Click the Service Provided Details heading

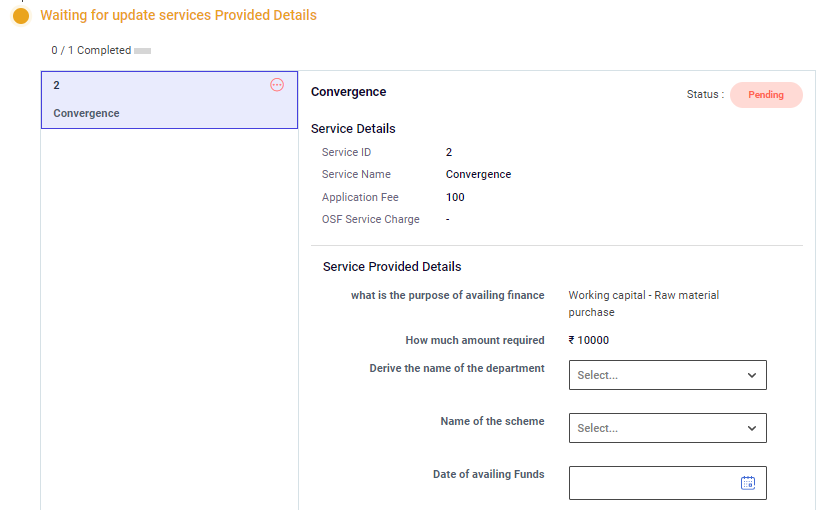click(x=392, y=267)
